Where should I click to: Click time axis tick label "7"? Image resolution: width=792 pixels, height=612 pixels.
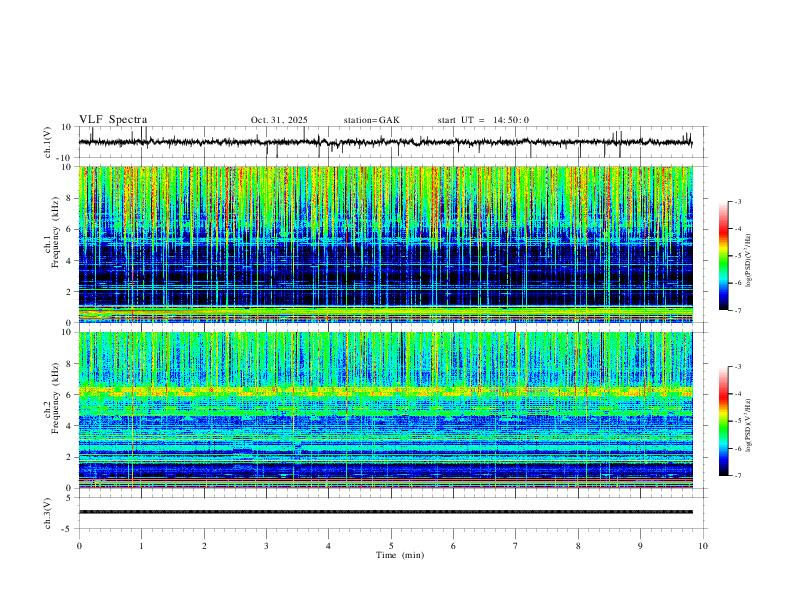(515, 546)
